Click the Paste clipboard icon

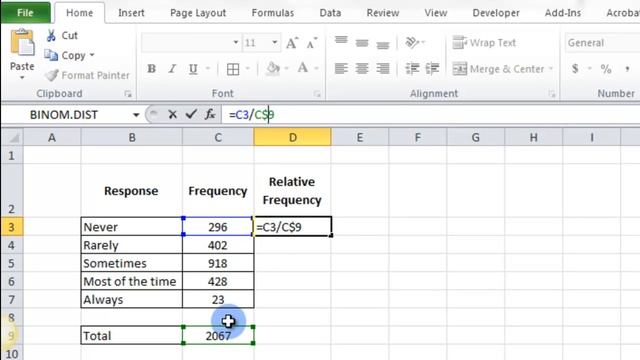22,42
